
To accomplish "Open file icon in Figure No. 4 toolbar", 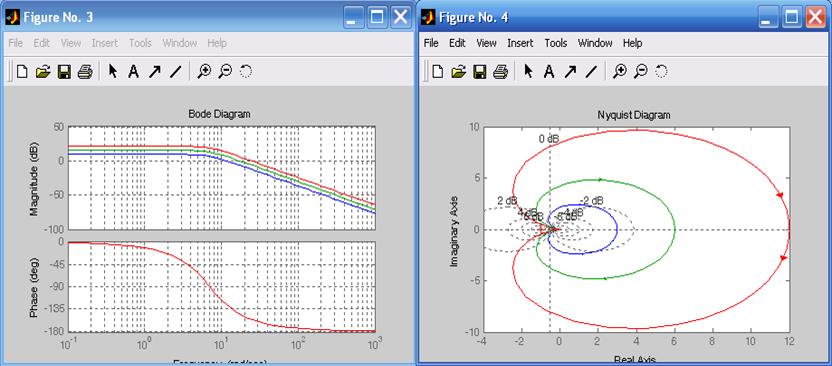I will point(458,71).
